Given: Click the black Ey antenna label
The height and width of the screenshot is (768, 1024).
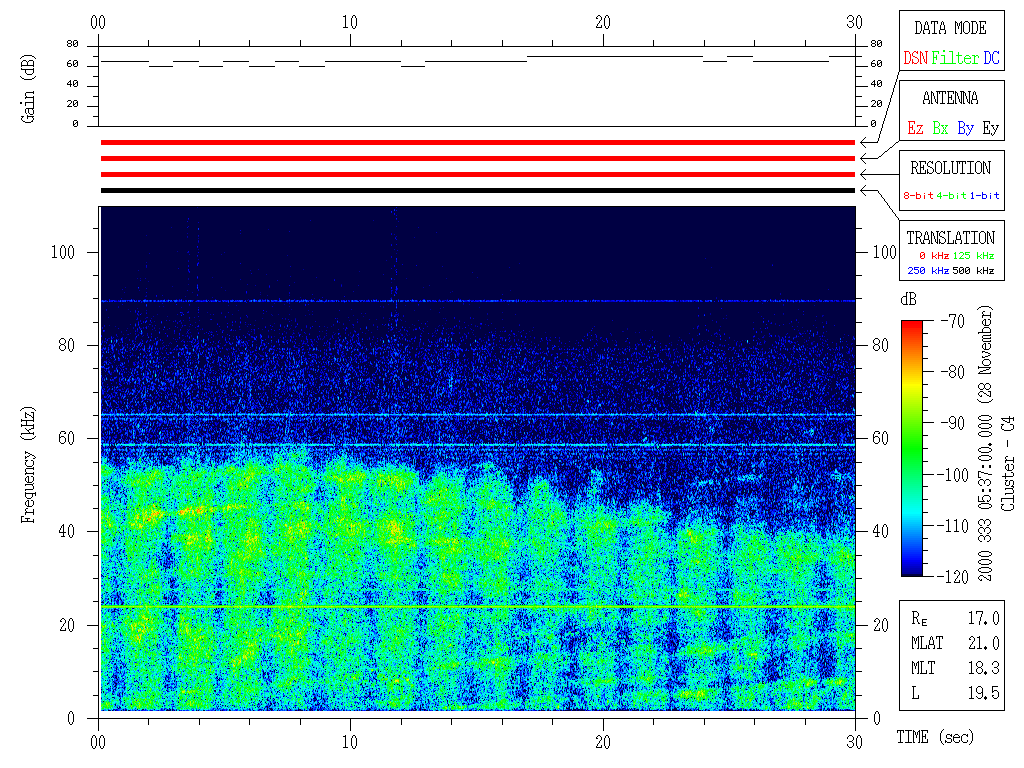Looking at the screenshot, I should [990, 129].
